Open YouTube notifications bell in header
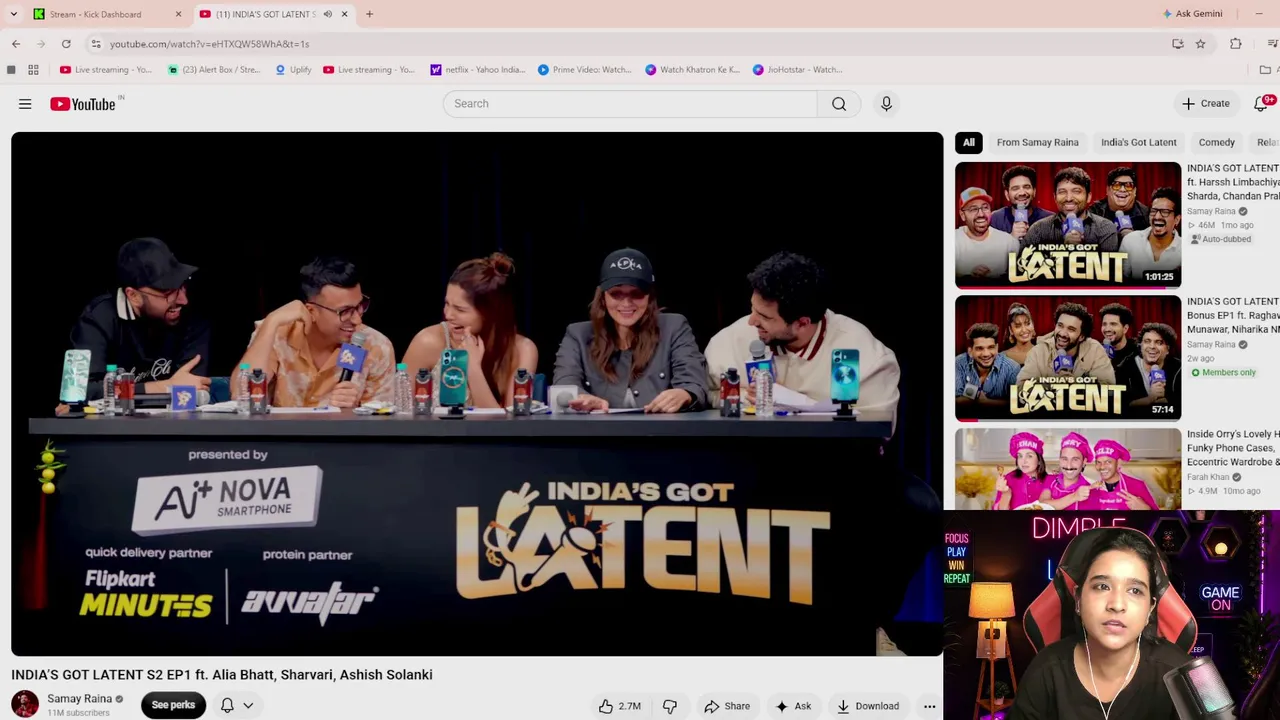 pyautogui.click(x=1261, y=104)
